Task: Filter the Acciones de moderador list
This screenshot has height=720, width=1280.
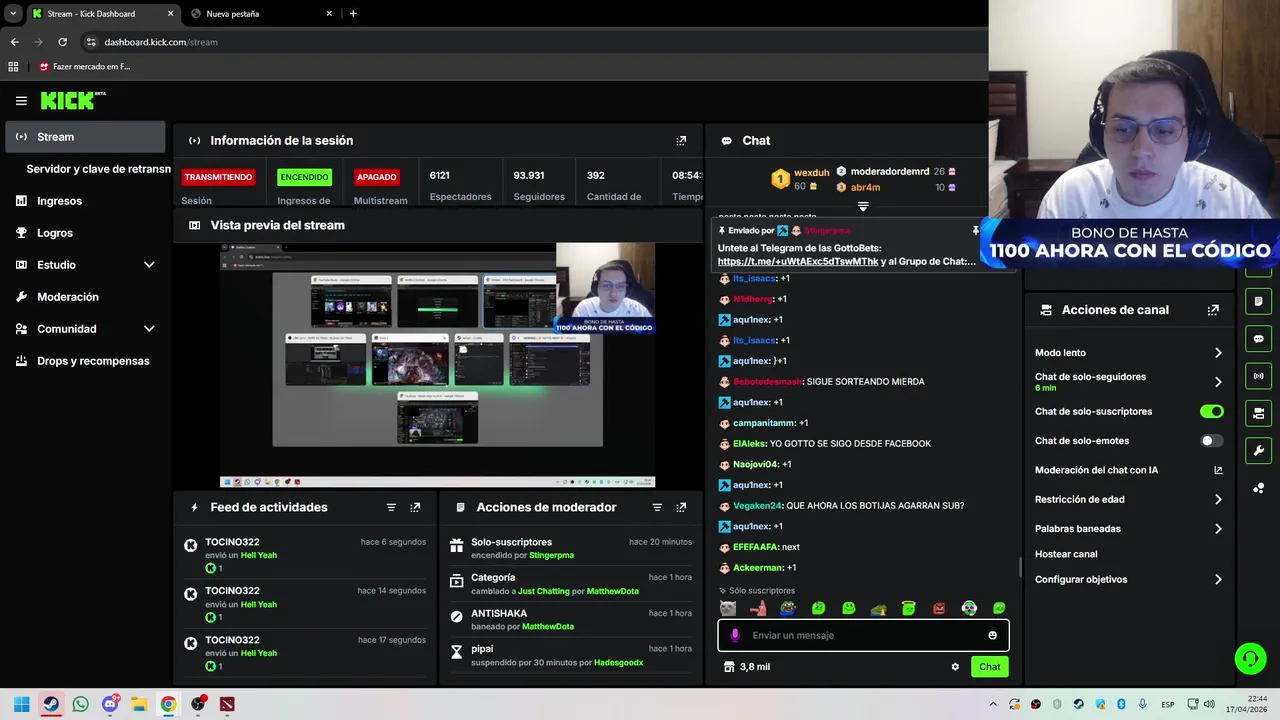Action: (x=657, y=507)
